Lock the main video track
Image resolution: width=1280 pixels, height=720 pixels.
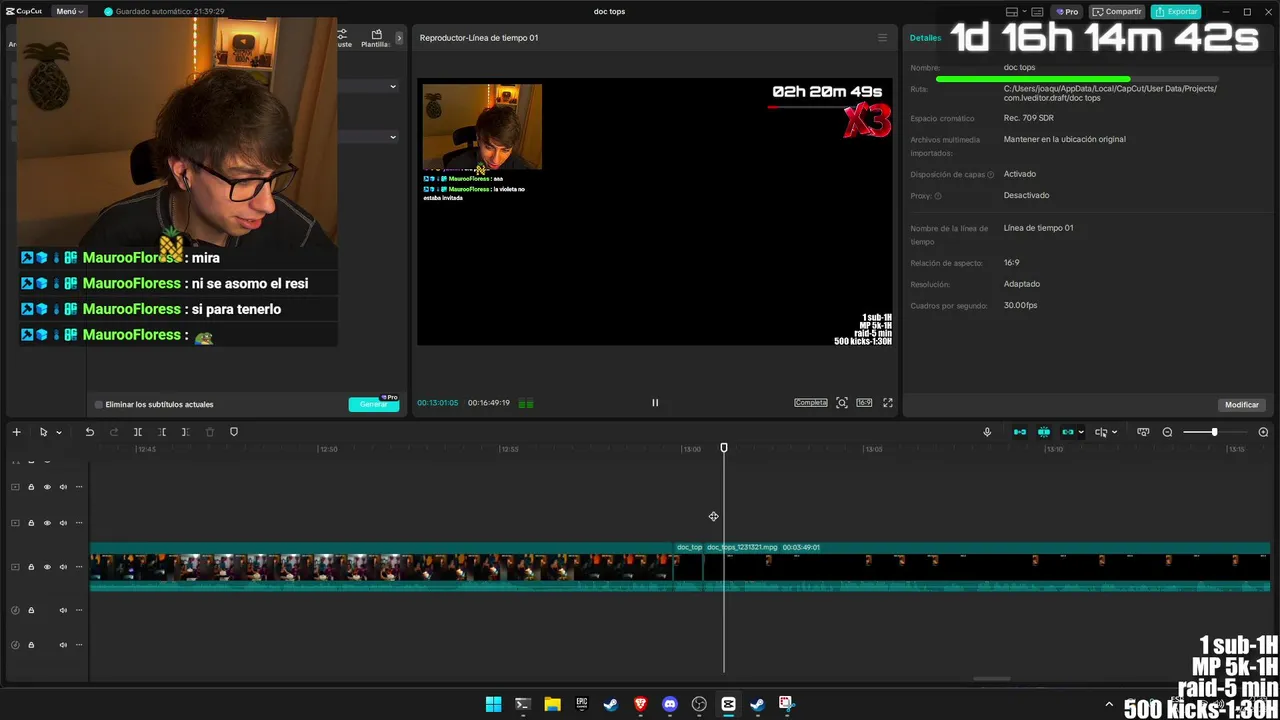(31, 567)
